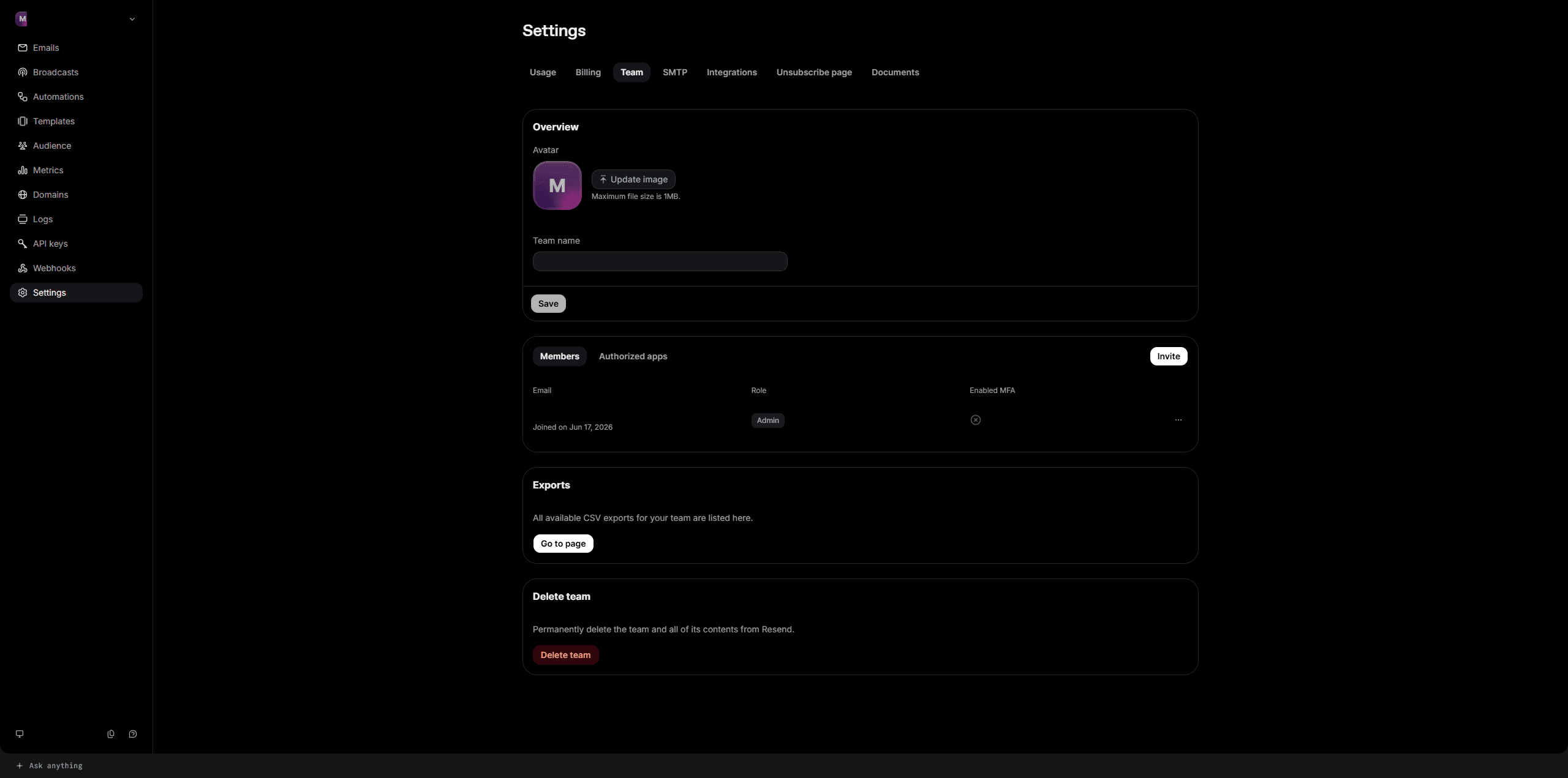Click the Joined on Jun 17, 2026 text
1568x778 pixels.
[572, 427]
